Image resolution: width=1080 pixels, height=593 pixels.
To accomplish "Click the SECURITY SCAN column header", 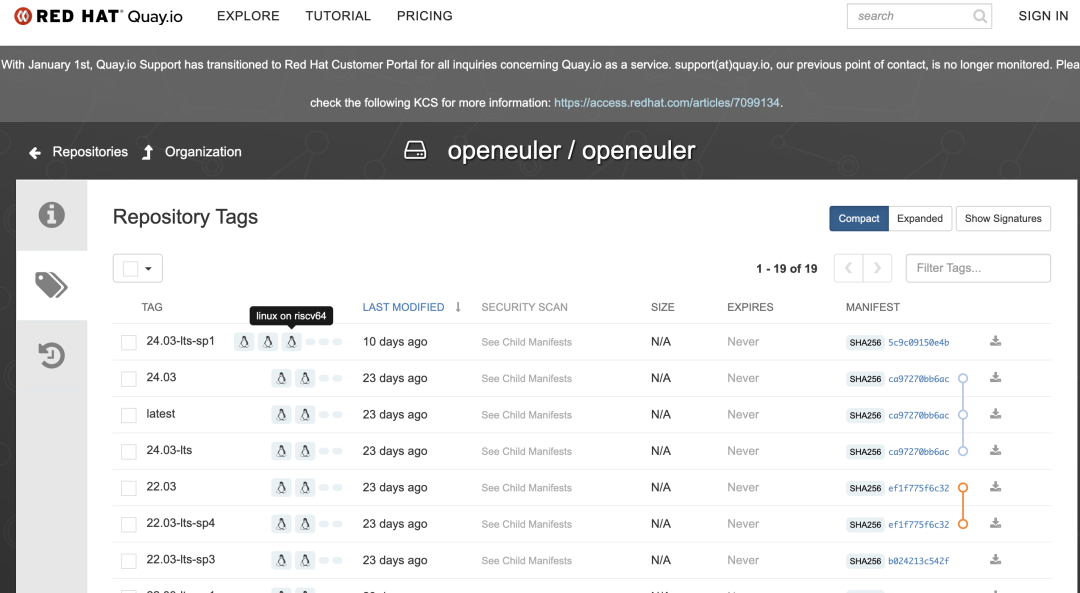I will tap(524, 307).
